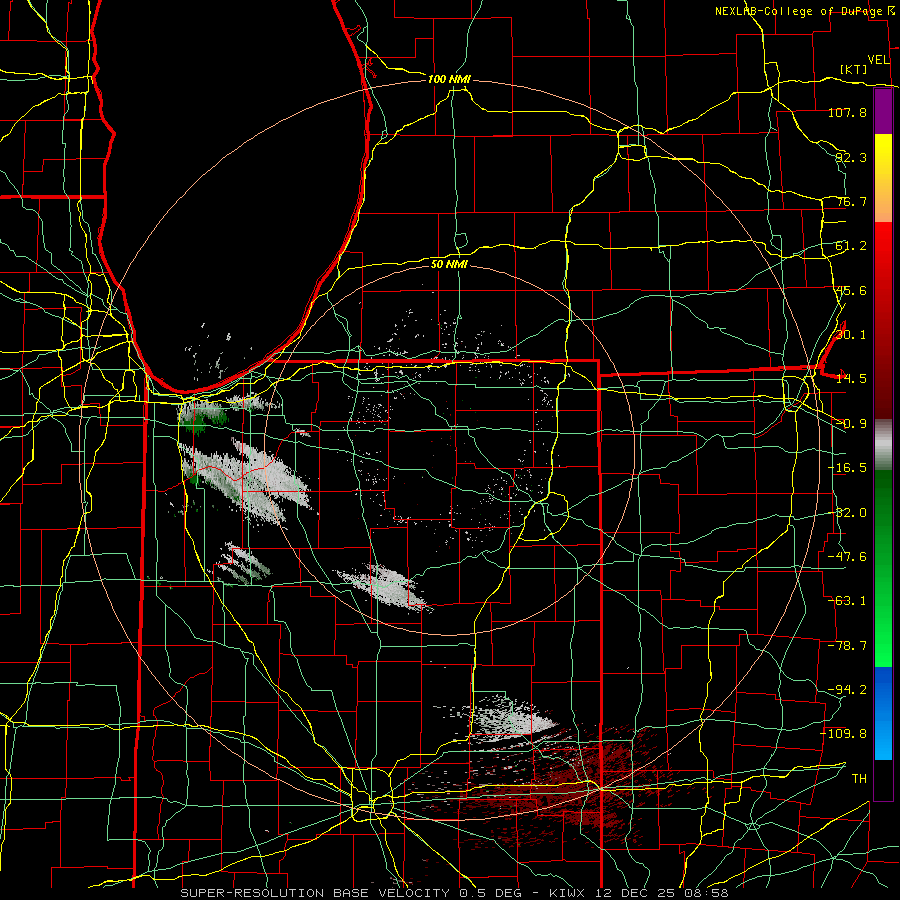Click the green segment of the color bar
900x900 pixels.
coord(883,568)
